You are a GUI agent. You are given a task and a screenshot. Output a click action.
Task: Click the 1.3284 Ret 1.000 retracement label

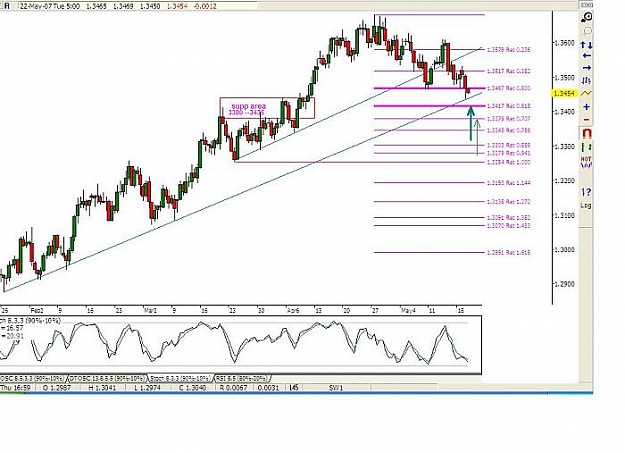pyautogui.click(x=509, y=162)
